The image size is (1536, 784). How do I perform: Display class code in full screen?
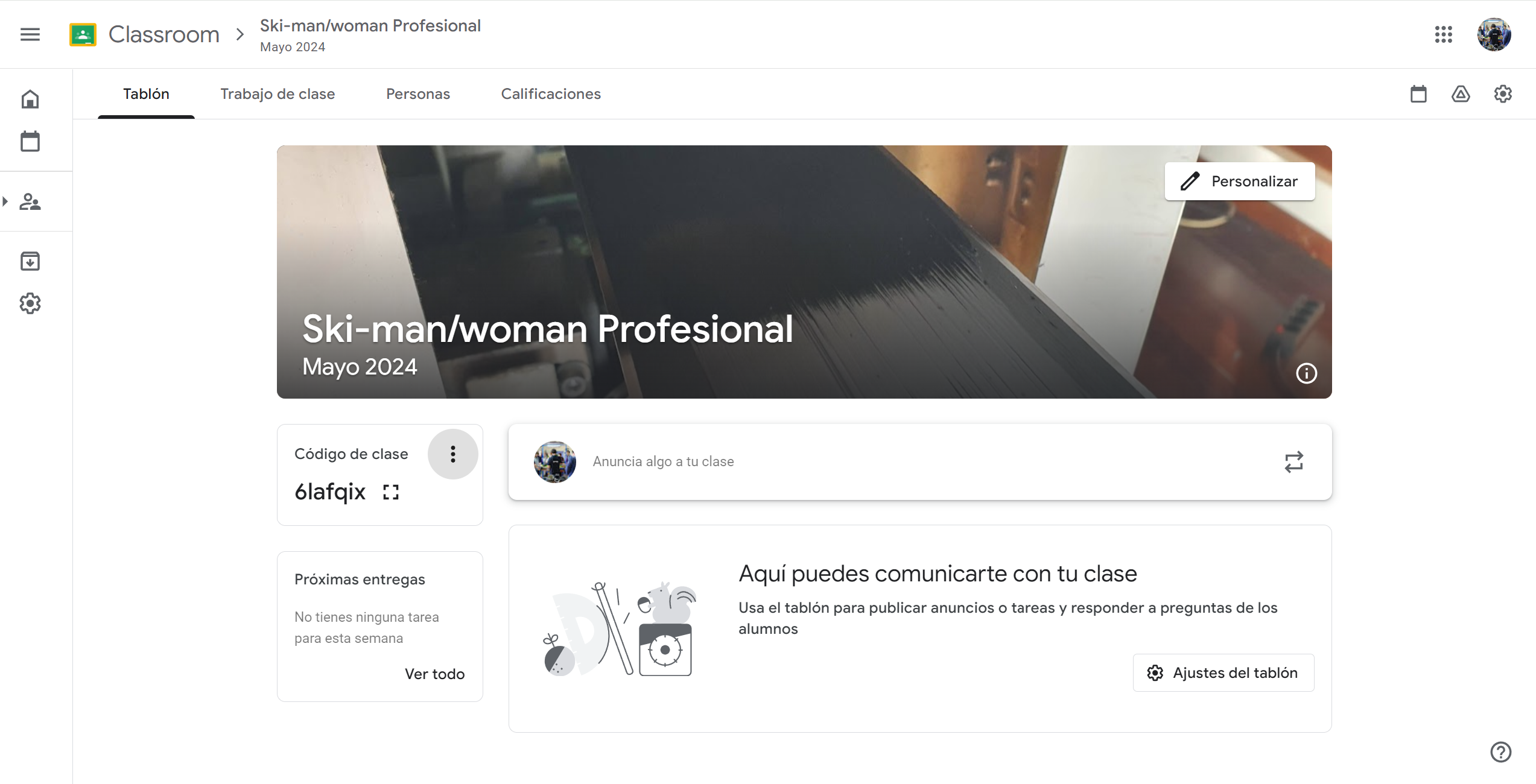coord(391,492)
